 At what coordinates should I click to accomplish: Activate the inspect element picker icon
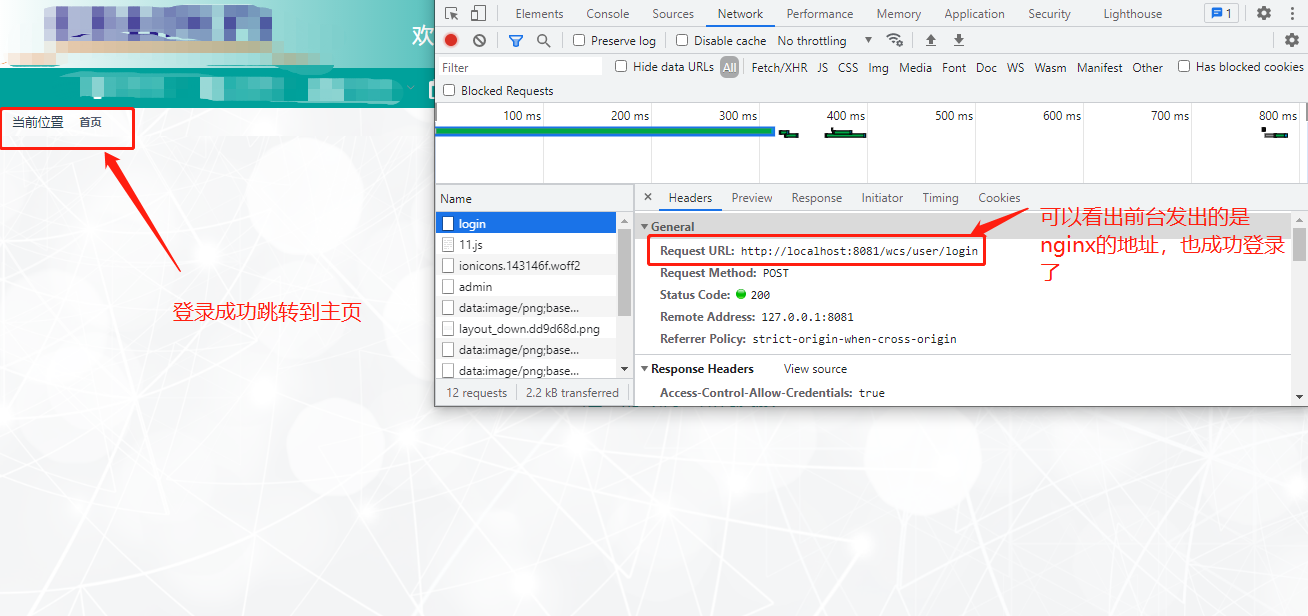coord(452,14)
